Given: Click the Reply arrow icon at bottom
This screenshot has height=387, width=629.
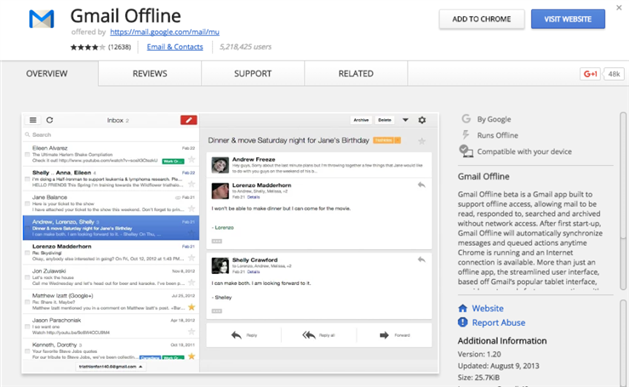Looking at the screenshot, I should pos(236,335).
